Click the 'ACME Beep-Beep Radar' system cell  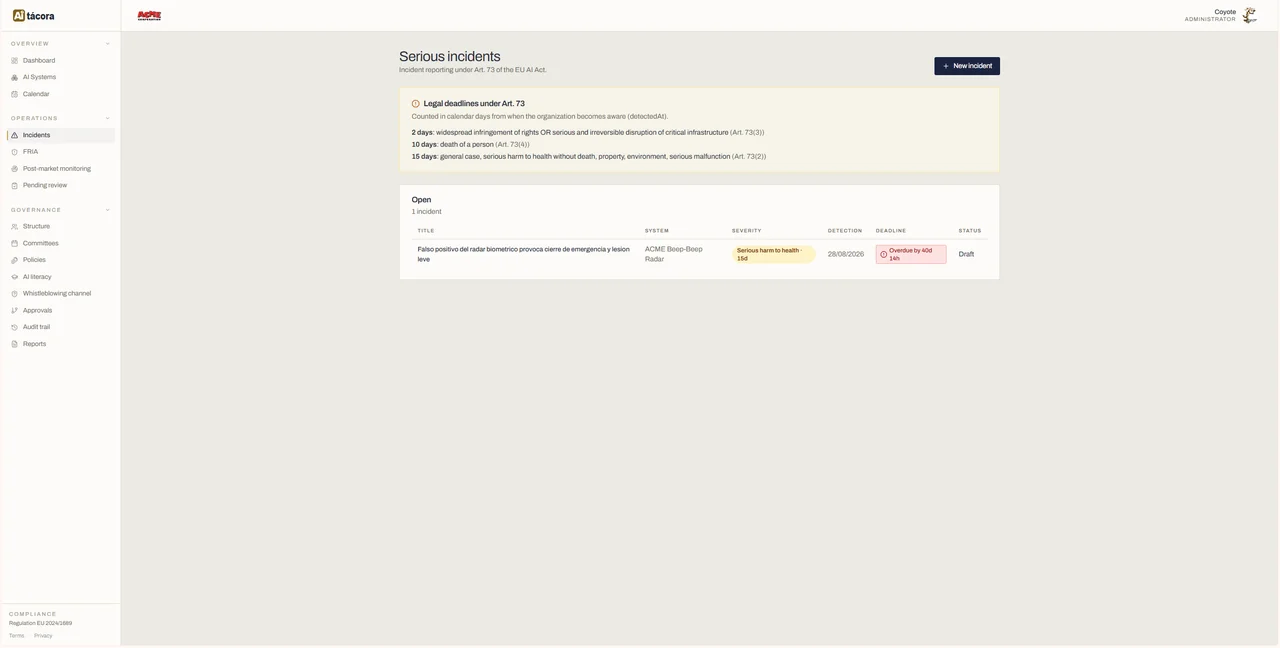coord(674,254)
